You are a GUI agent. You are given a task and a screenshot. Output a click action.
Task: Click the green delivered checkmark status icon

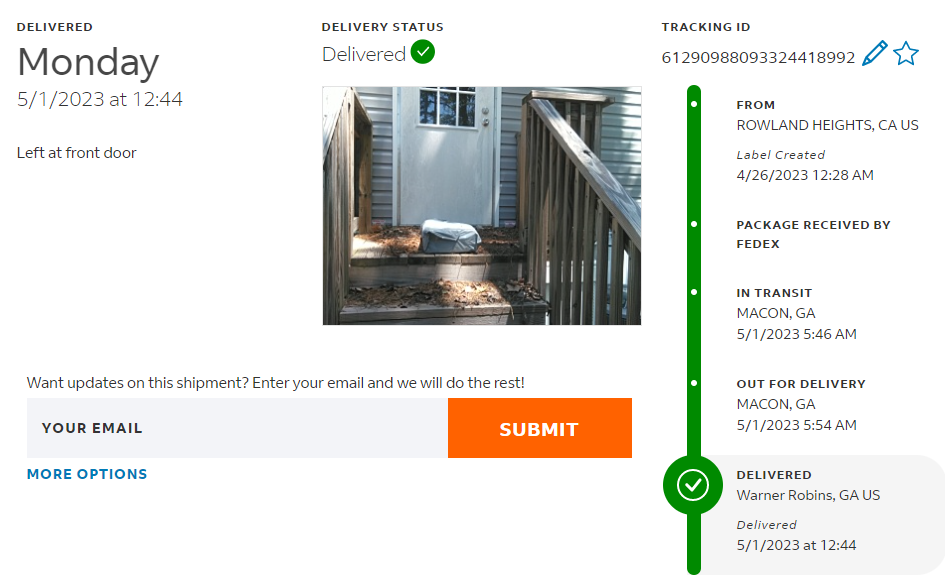click(423, 52)
